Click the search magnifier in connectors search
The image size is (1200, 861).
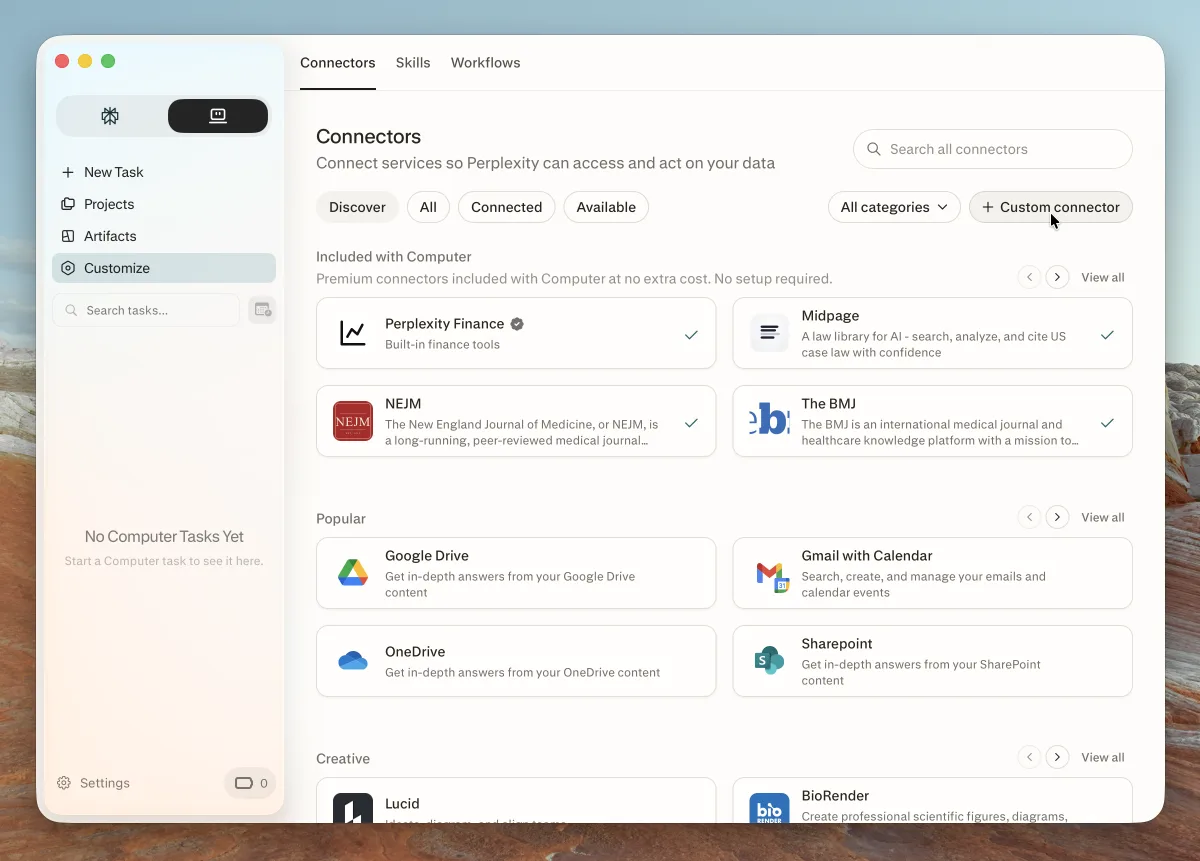874,149
